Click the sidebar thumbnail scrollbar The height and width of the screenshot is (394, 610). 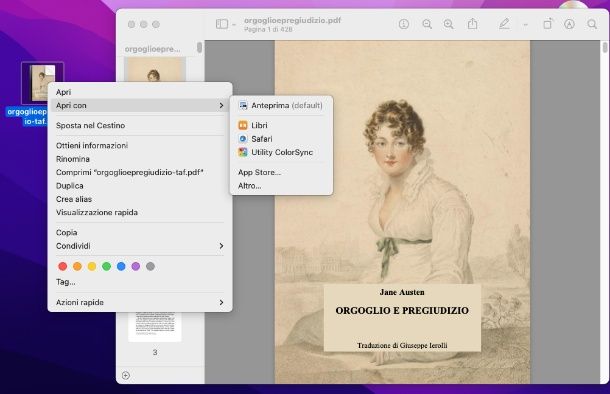tap(199, 47)
